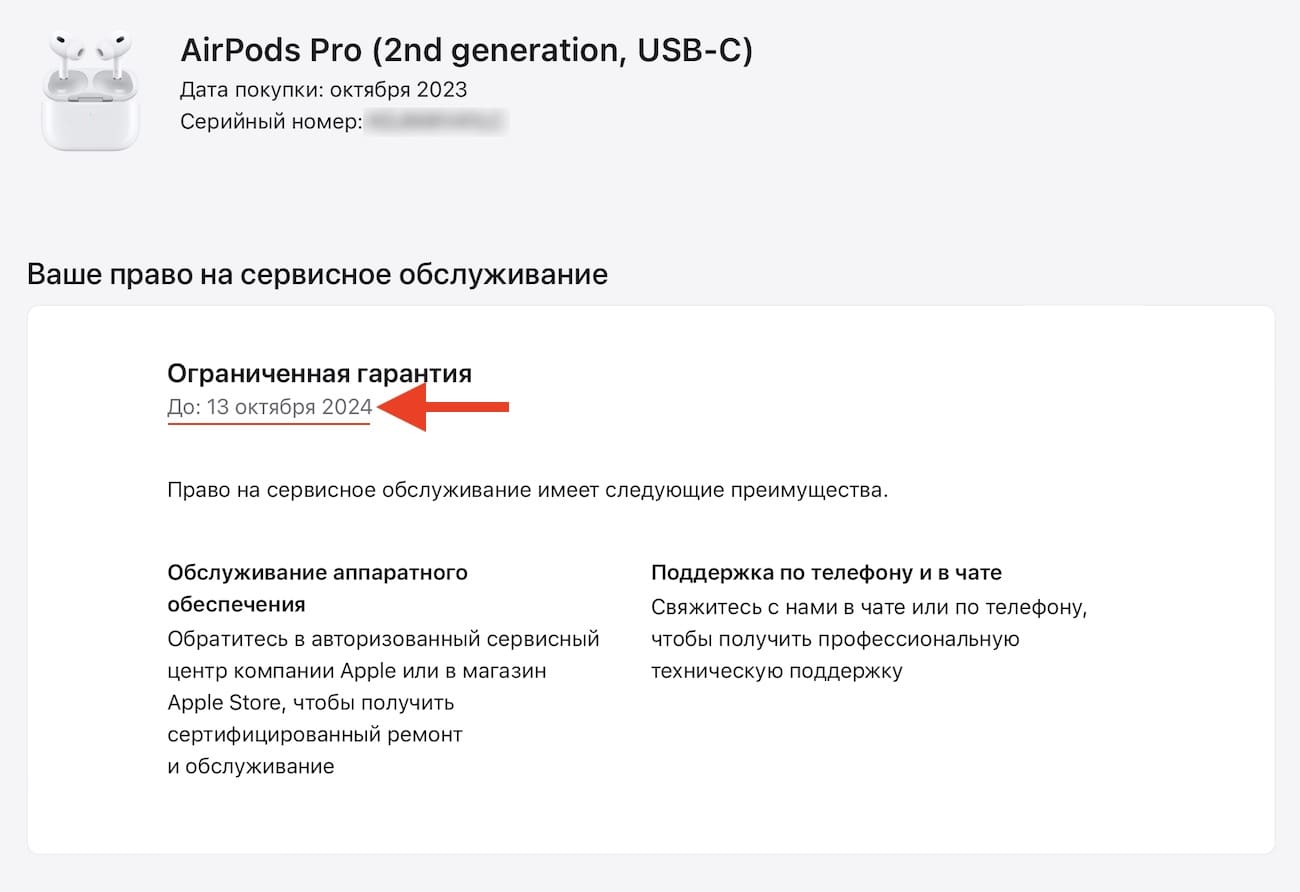
Task: Click the До: 13 октября 2024 expiration date
Action: [x=269, y=407]
